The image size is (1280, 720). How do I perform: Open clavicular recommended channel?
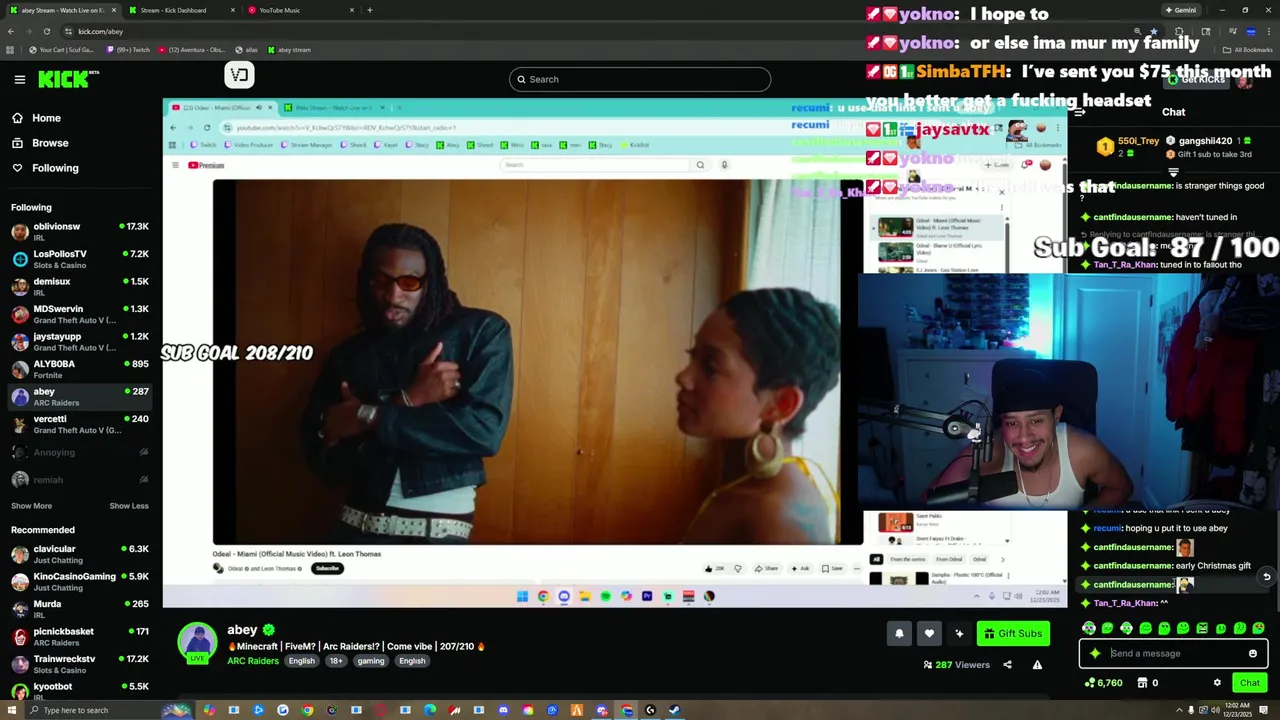(80, 554)
